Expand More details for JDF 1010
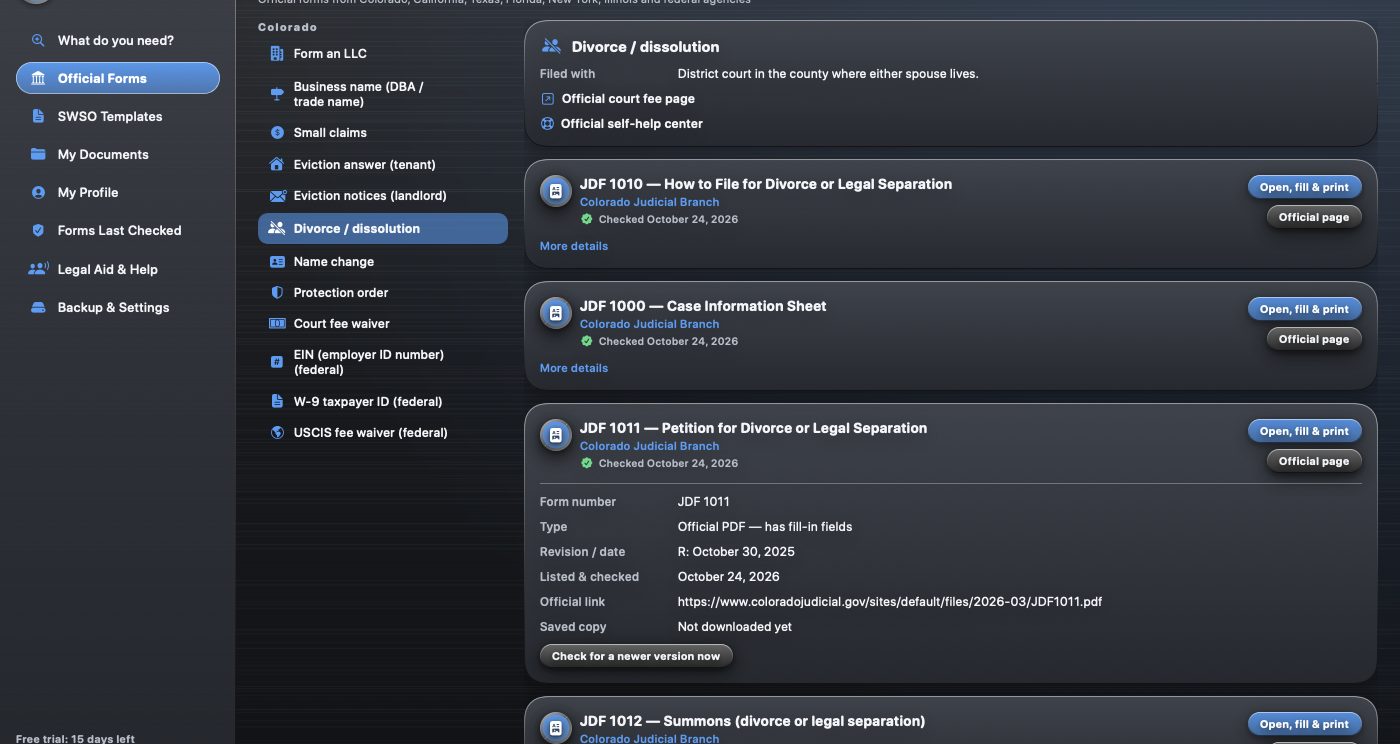The width and height of the screenshot is (1400, 744). point(574,246)
